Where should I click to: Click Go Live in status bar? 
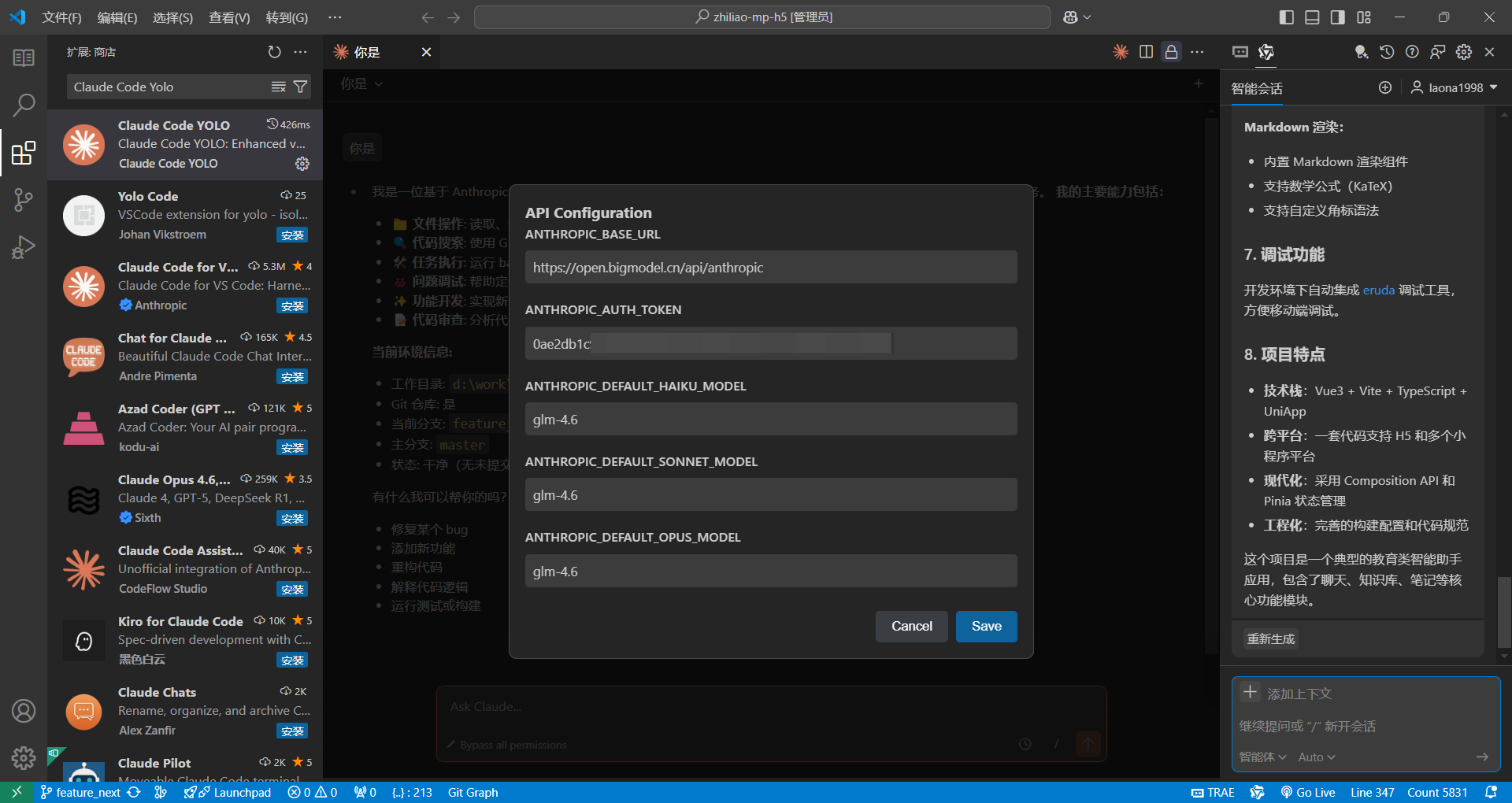coord(1307,792)
